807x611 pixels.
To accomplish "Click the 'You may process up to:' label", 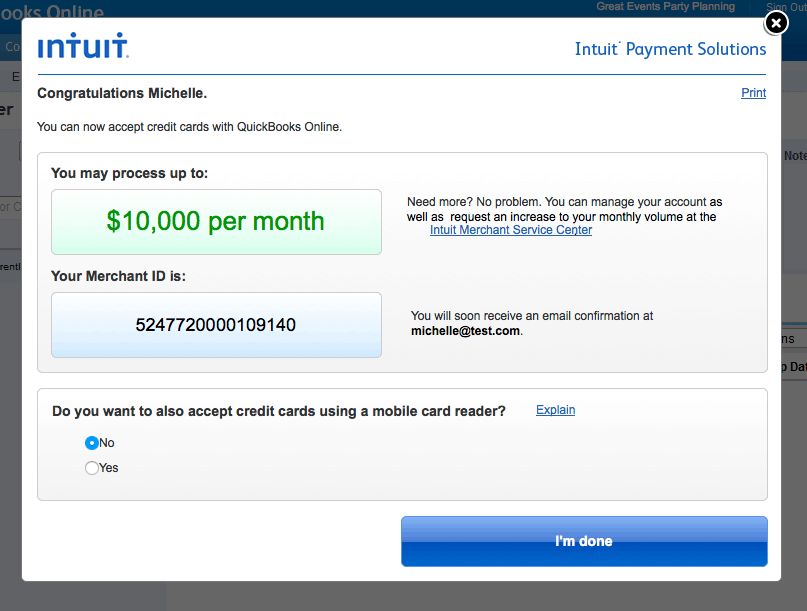I will [129, 173].
